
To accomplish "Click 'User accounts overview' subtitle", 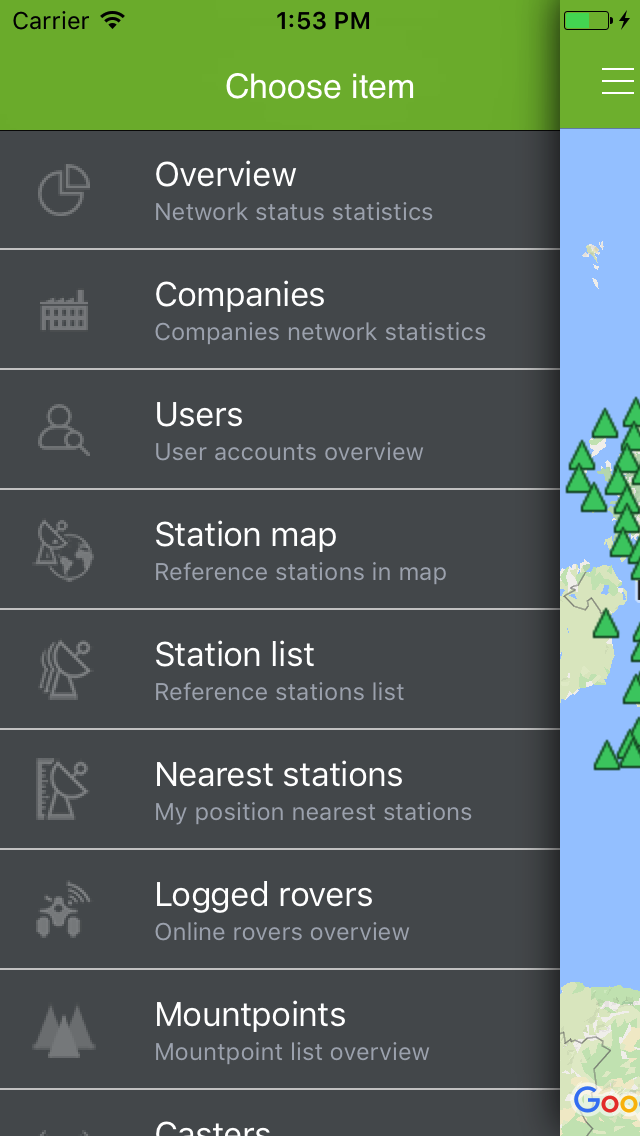I will 288,452.
